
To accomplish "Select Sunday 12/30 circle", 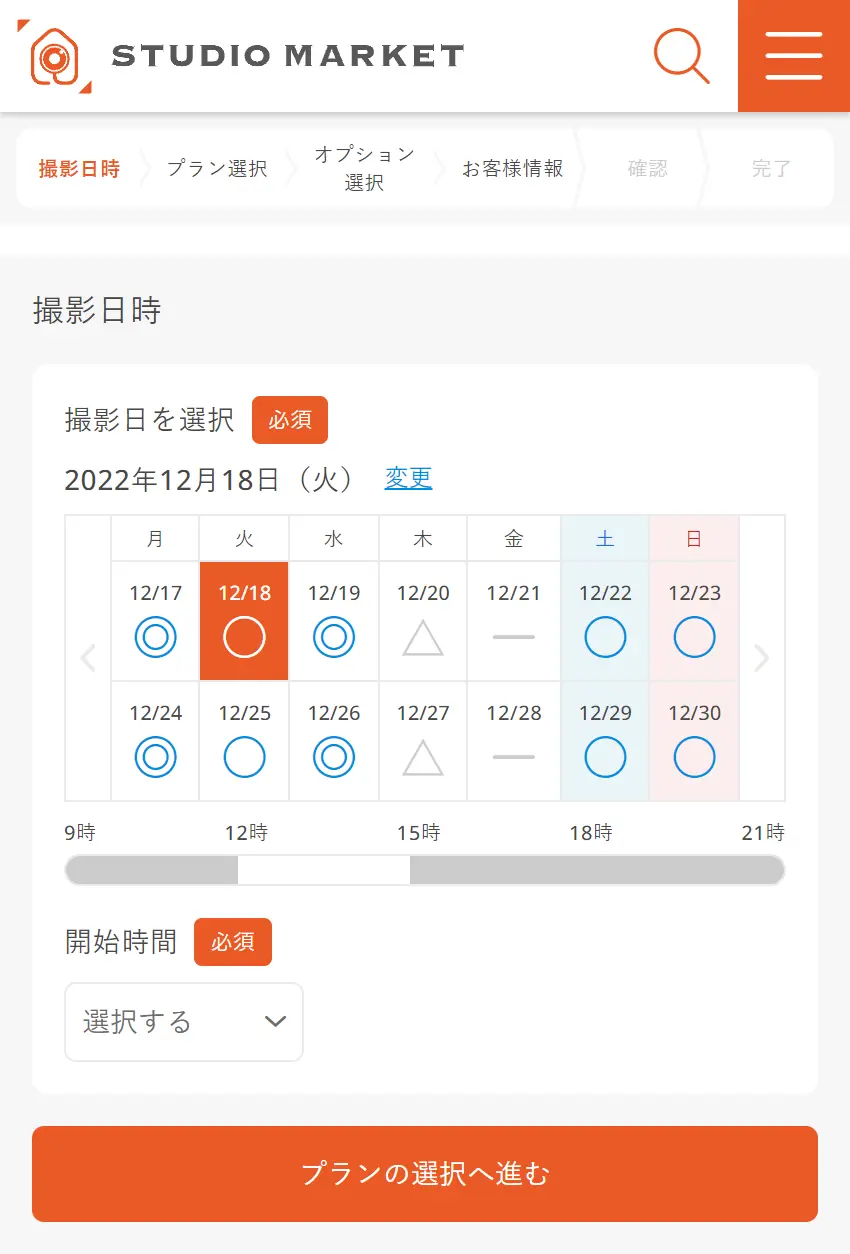I will [694, 741].
